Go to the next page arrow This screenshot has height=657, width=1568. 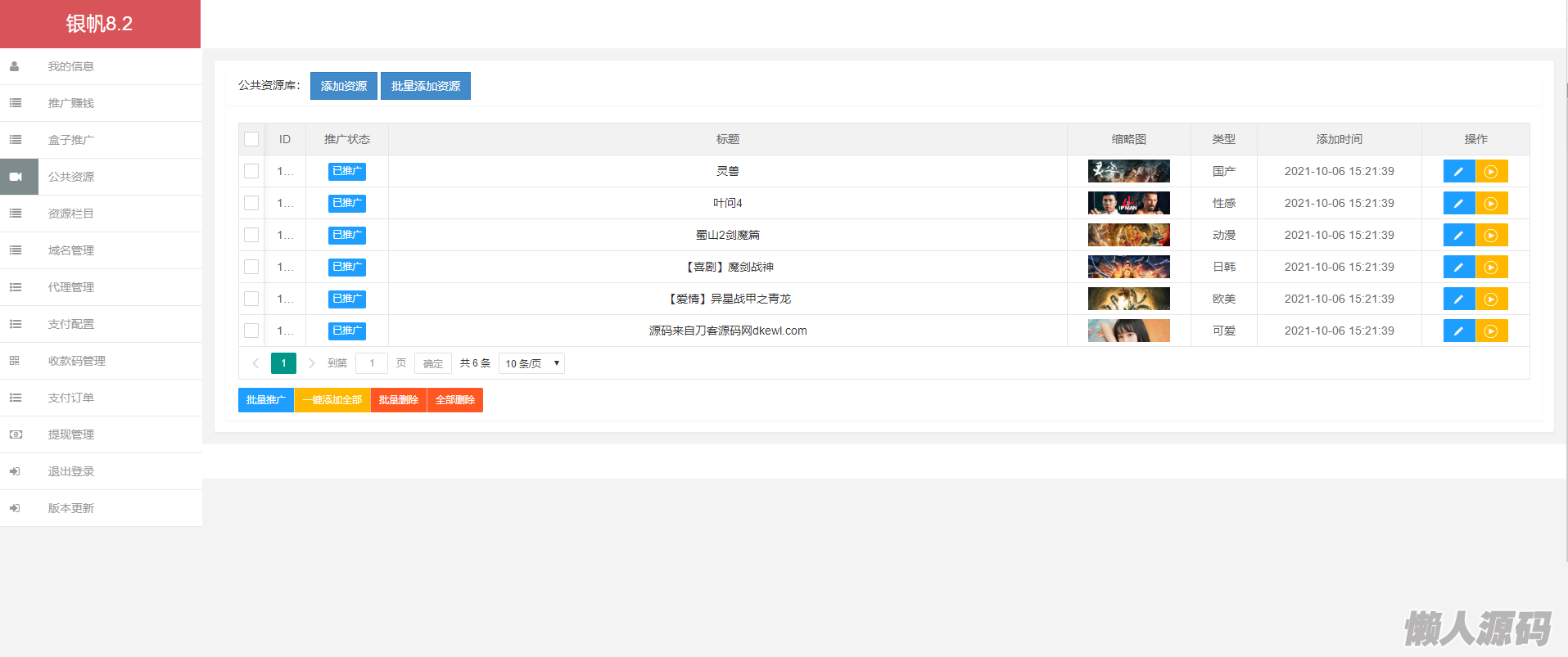(x=311, y=363)
